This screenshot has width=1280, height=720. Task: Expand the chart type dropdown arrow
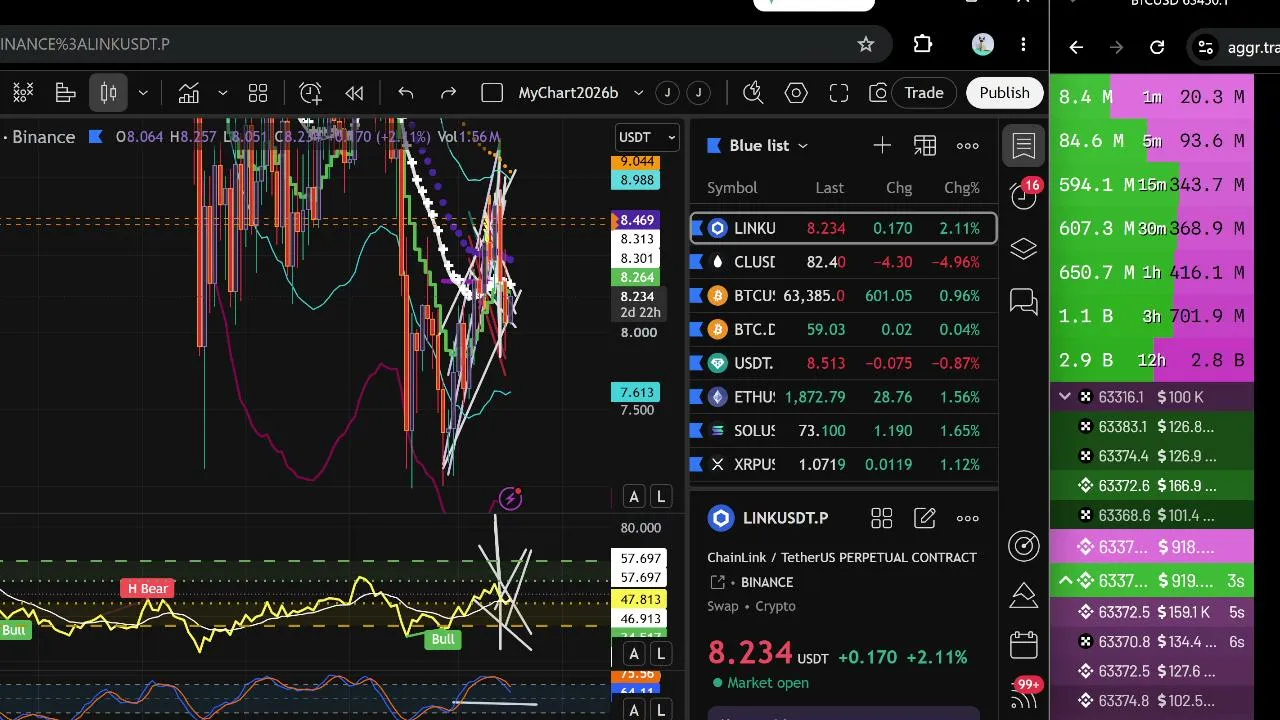[143, 93]
